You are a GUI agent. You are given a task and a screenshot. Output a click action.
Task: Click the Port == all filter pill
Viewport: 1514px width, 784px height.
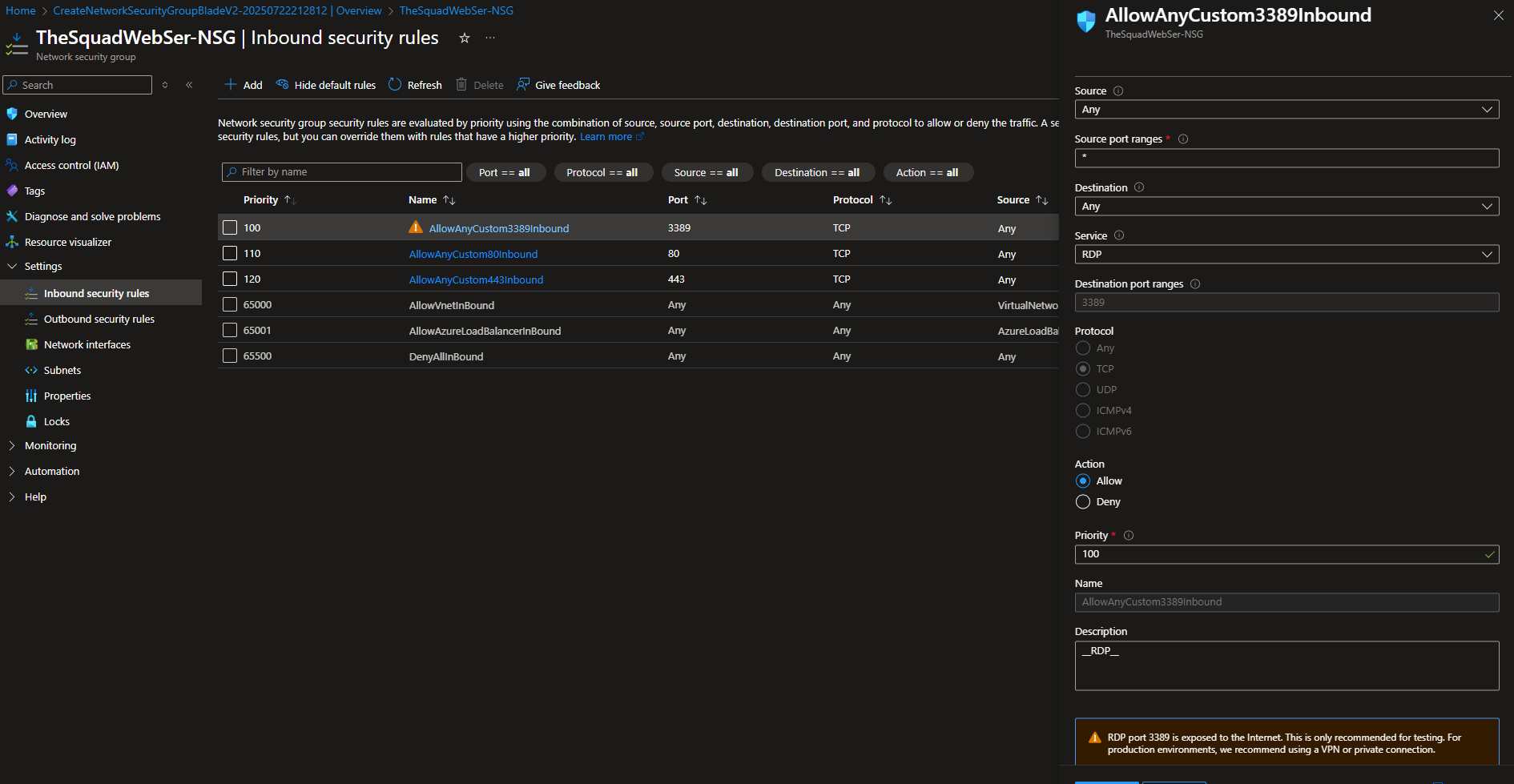(x=505, y=172)
